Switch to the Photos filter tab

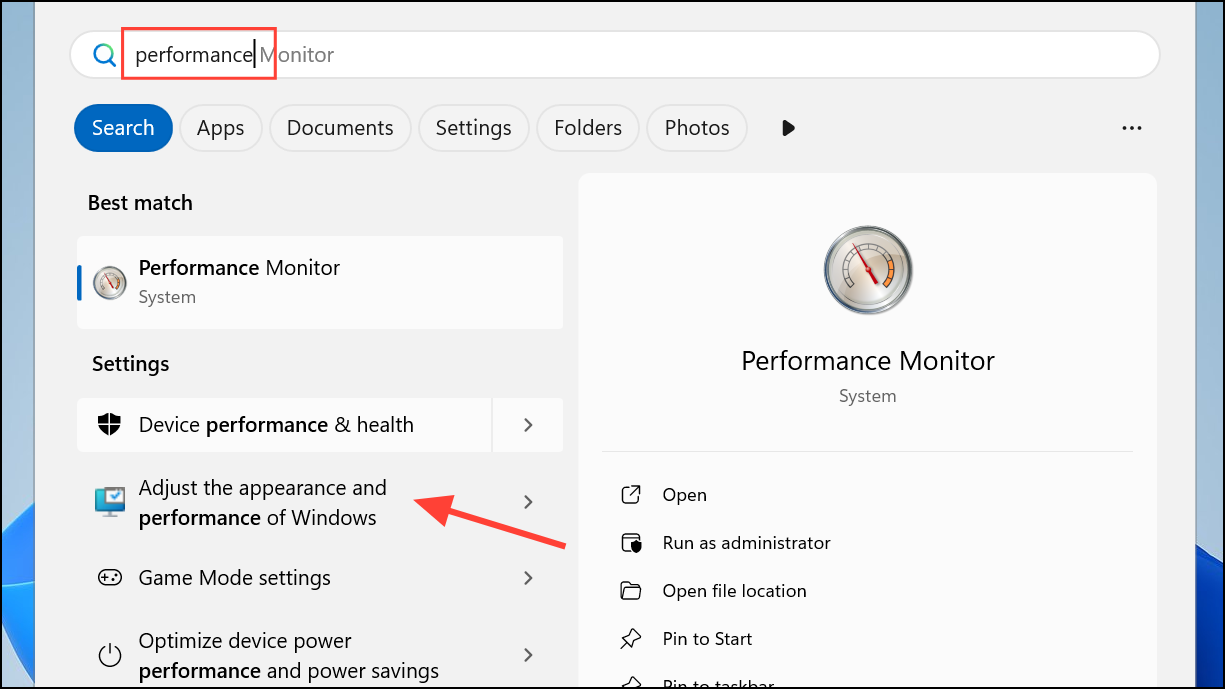pyautogui.click(x=697, y=128)
